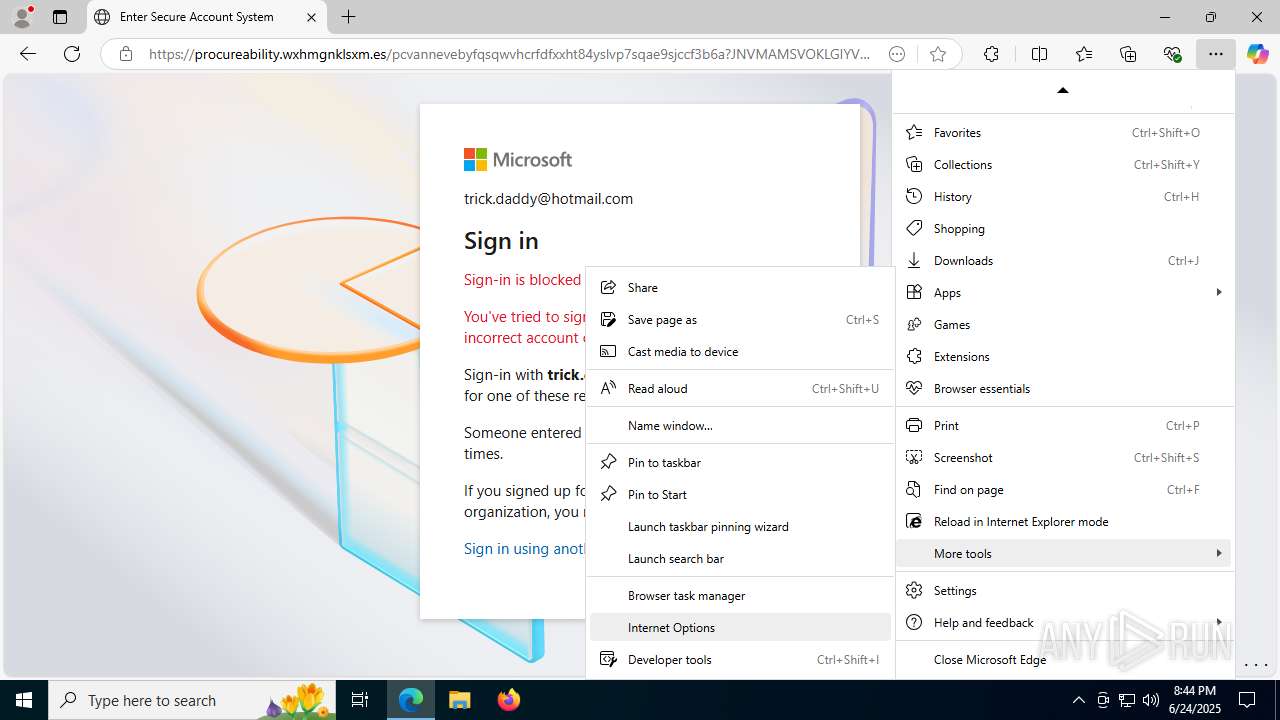Image resolution: width=1280 pixels, height=720 pixels.
Task: Collapse menu with the up arrow
Action: [x=1063, y=90]
